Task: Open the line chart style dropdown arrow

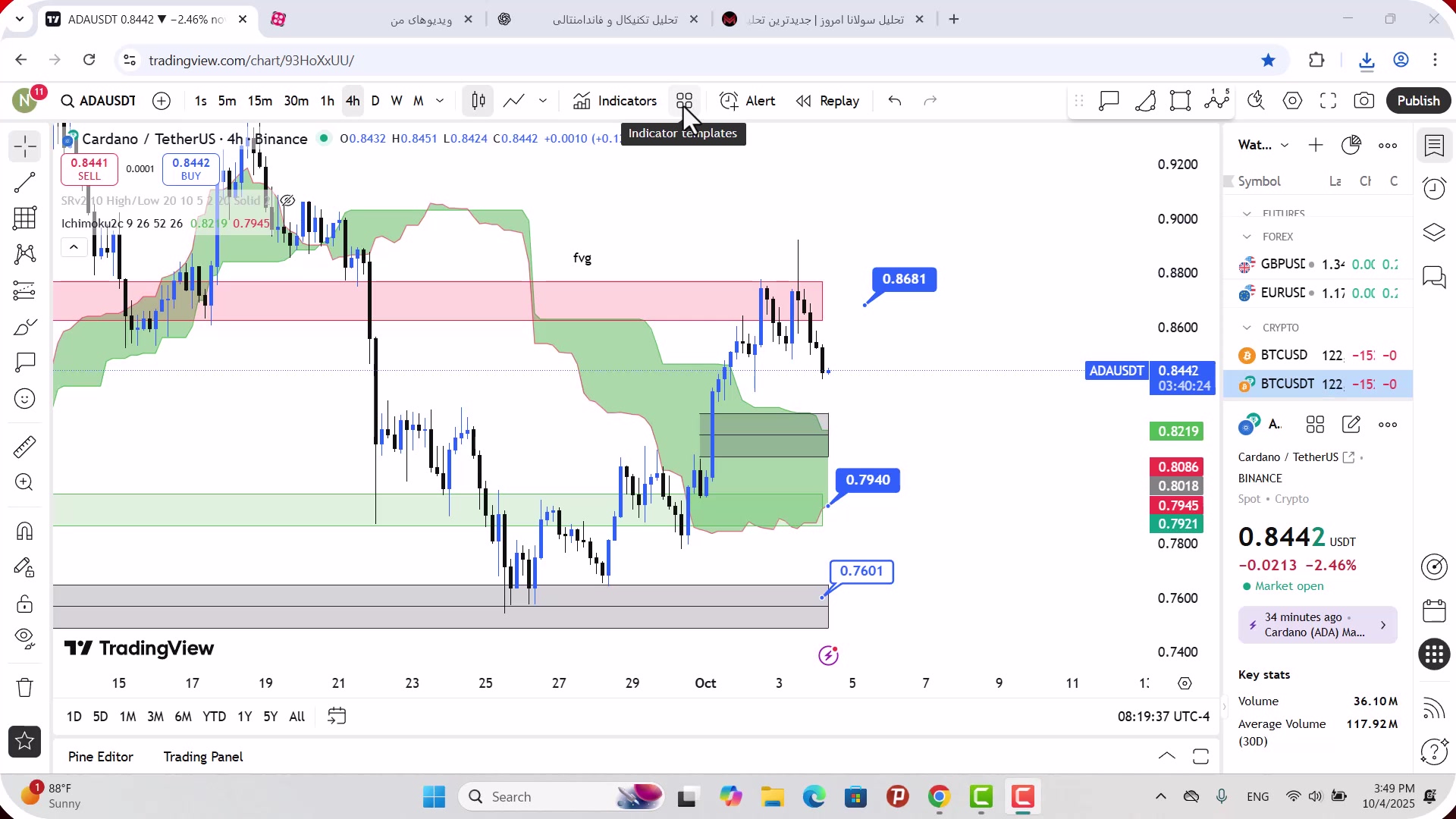Action: pyautogui.click(x=543, y=101)
